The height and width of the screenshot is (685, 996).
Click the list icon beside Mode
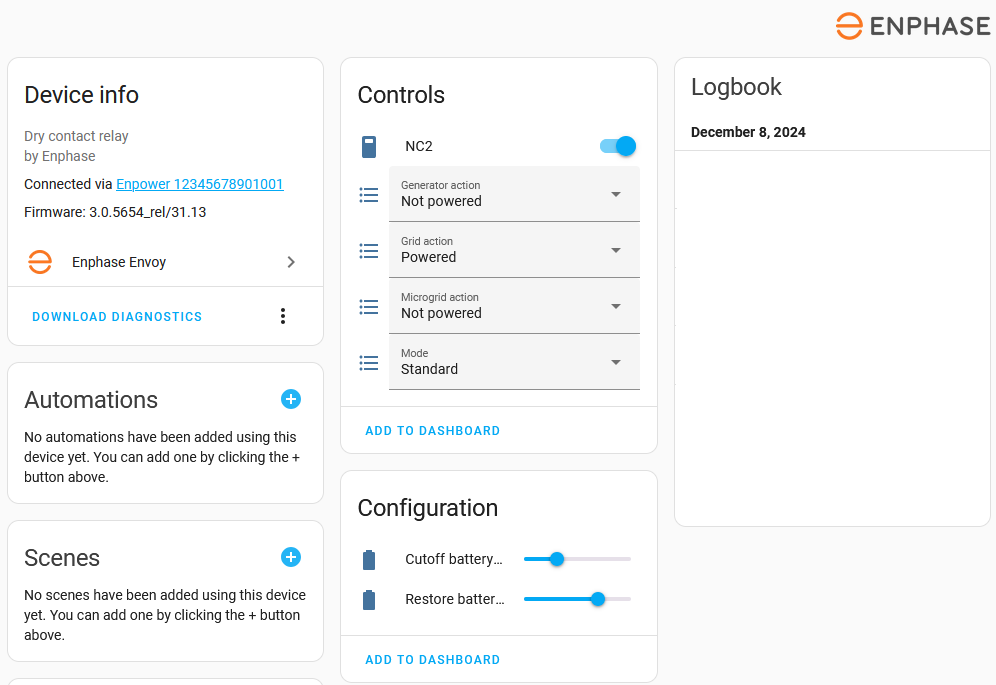(x=369, y=362)
